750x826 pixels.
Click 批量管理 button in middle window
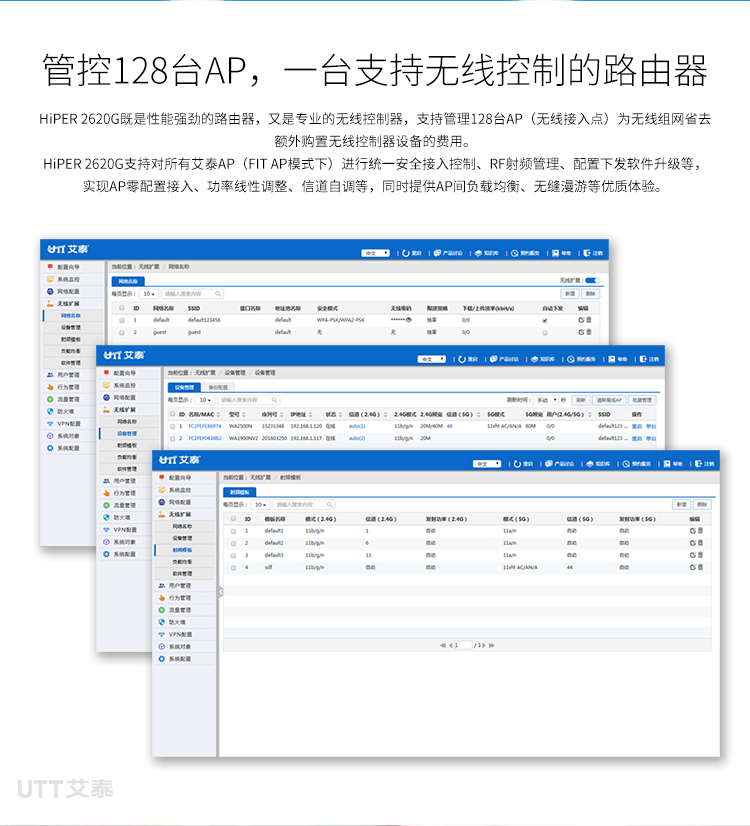[642, 400]
